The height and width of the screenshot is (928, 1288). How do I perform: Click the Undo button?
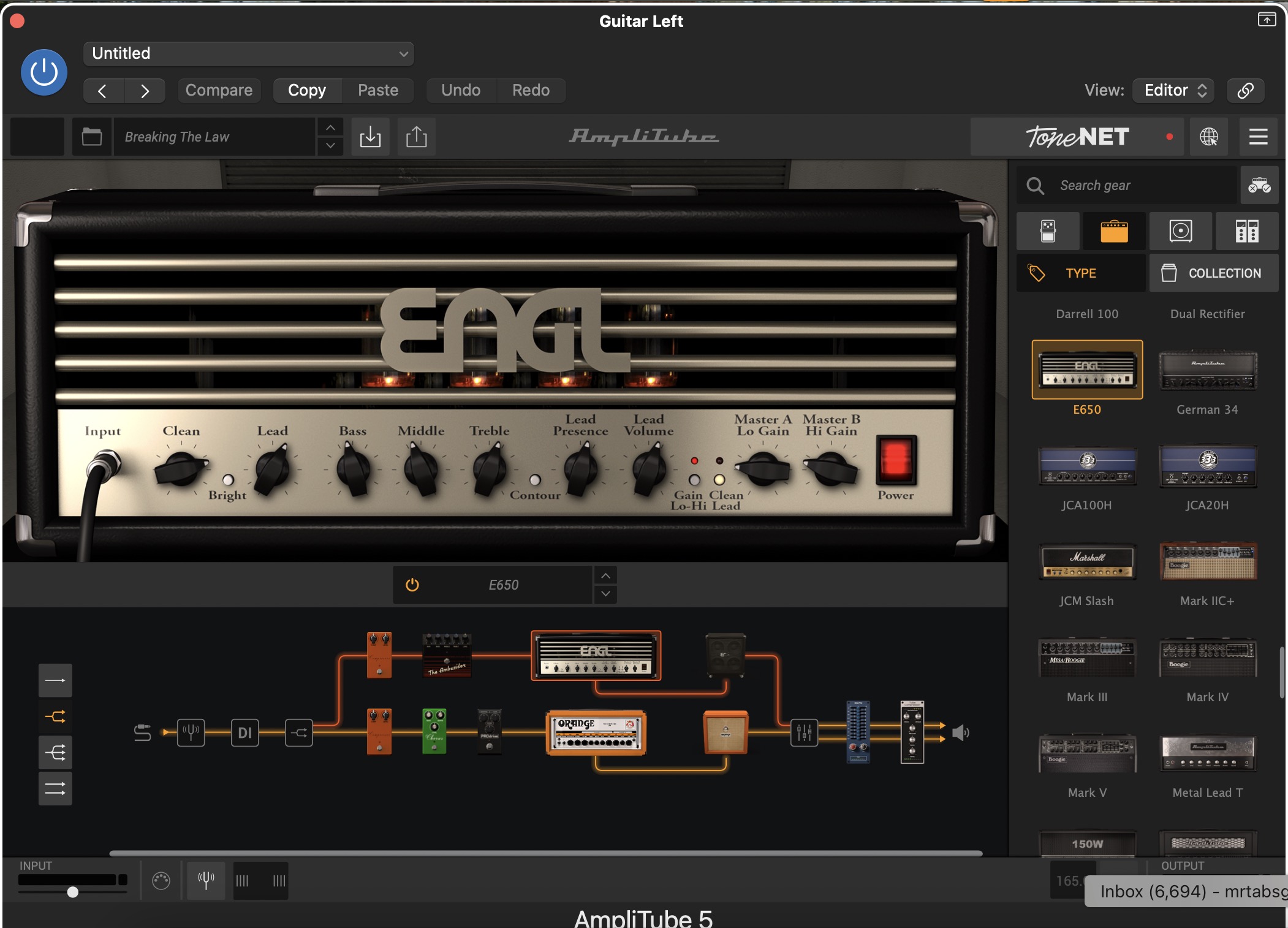461,90
